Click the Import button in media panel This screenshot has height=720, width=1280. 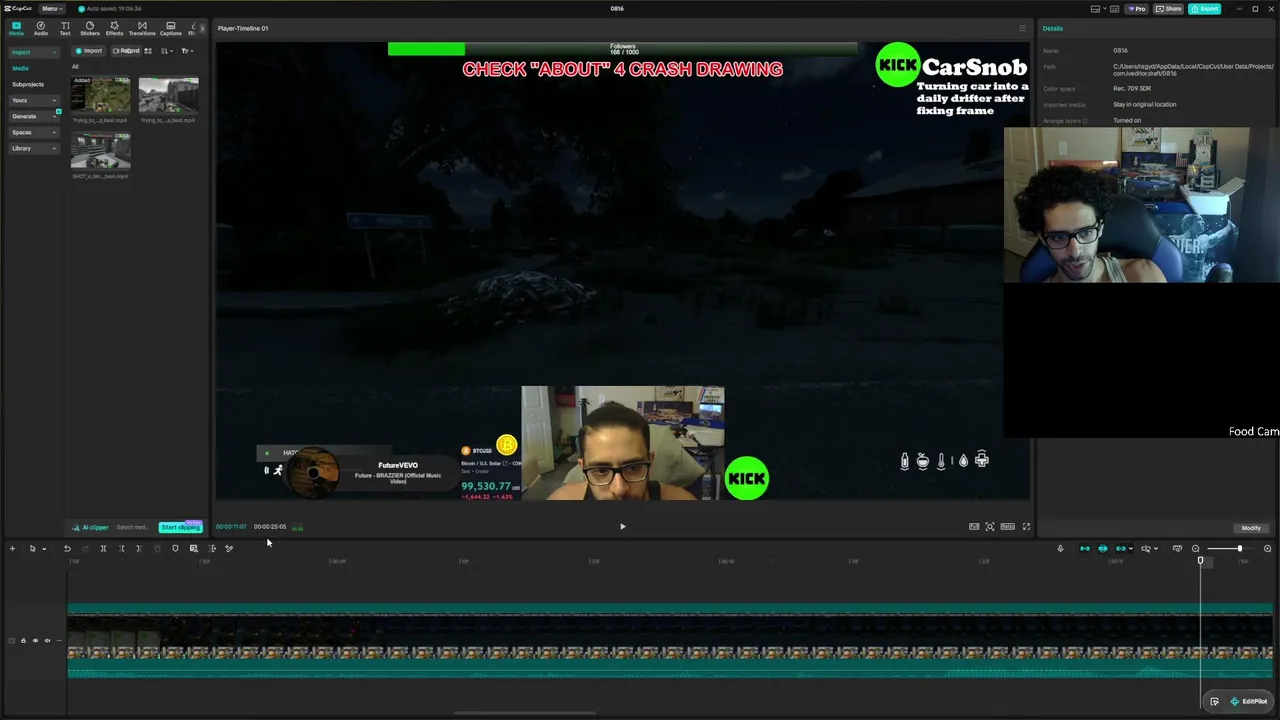(x=89, y=51)
